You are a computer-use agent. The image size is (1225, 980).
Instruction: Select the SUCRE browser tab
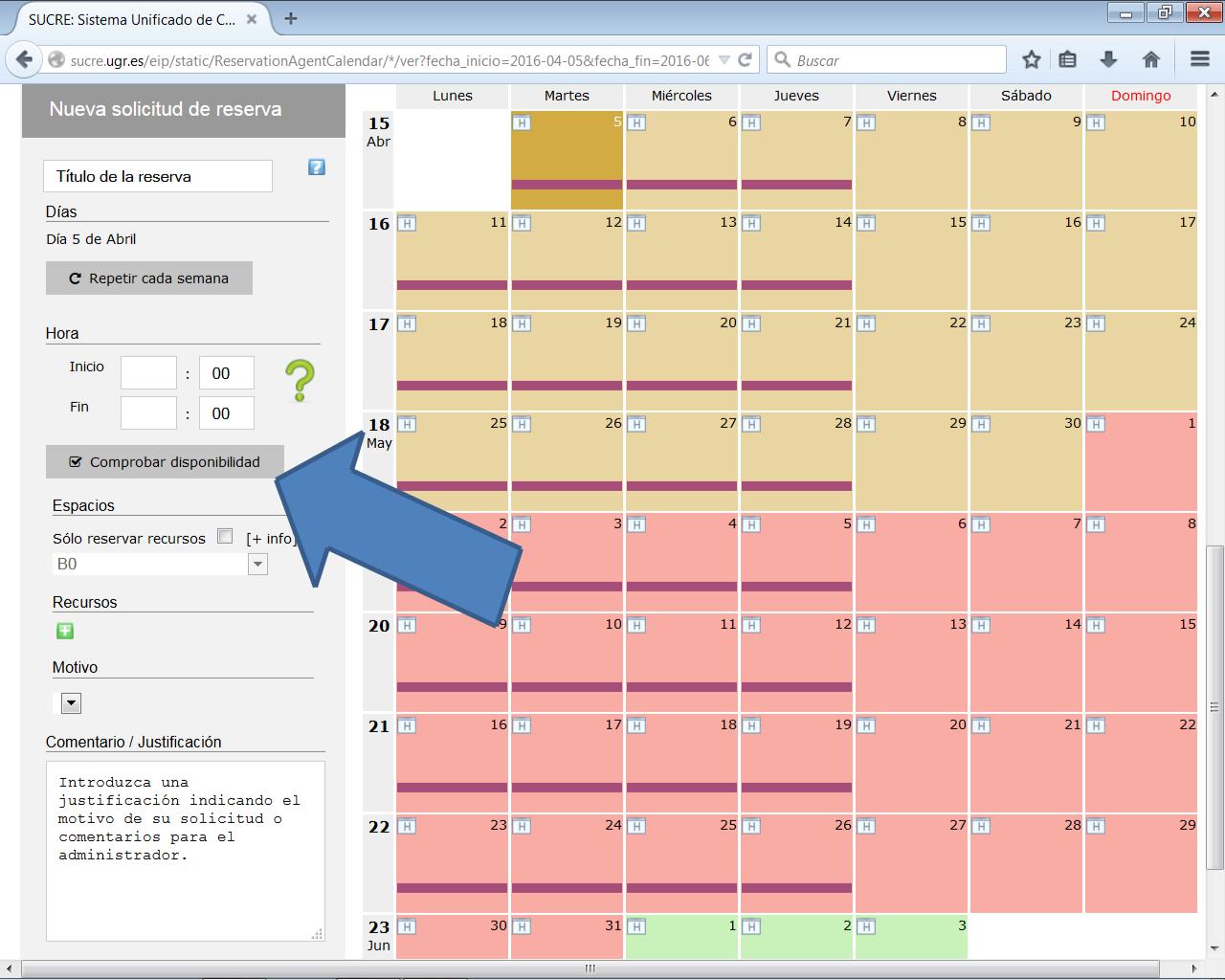(130, 19)
